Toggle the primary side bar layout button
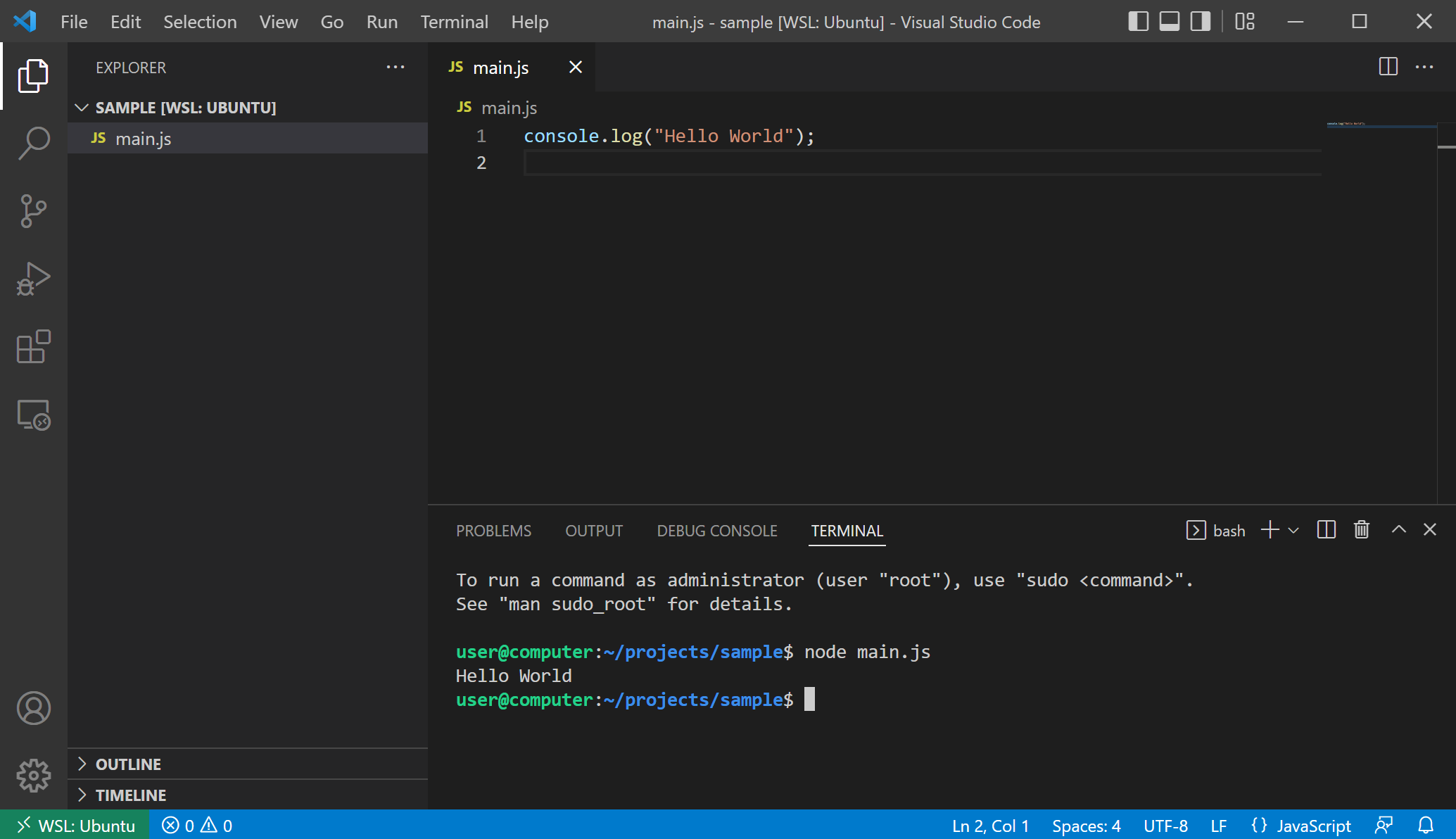 (1138, 22)
